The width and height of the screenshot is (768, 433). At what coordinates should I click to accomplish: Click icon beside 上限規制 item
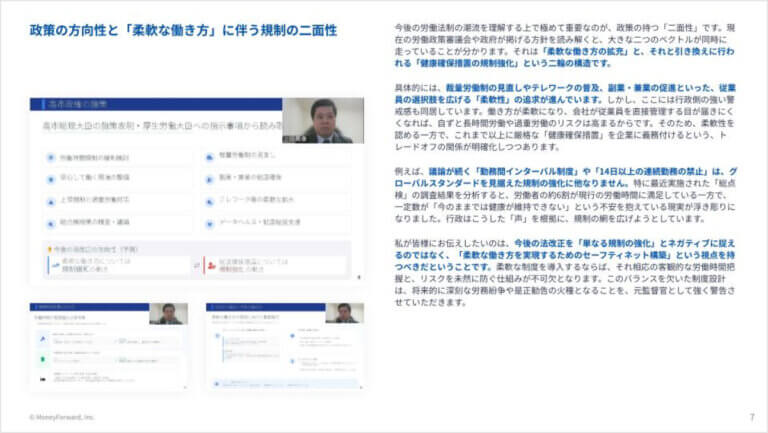[50, 202]
